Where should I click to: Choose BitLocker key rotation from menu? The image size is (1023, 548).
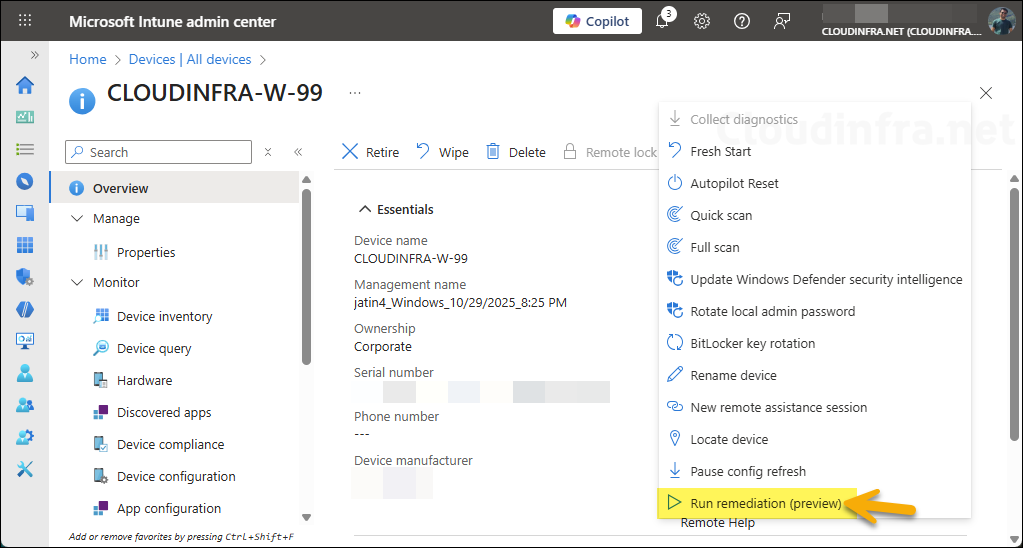[752, 343]
